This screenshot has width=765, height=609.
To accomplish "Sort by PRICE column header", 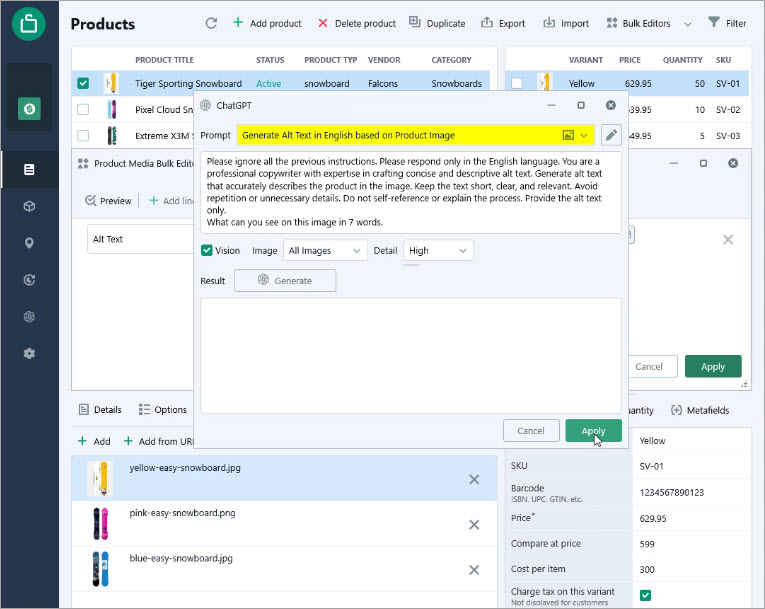I will pyautogui.click(x=630, y=60).
